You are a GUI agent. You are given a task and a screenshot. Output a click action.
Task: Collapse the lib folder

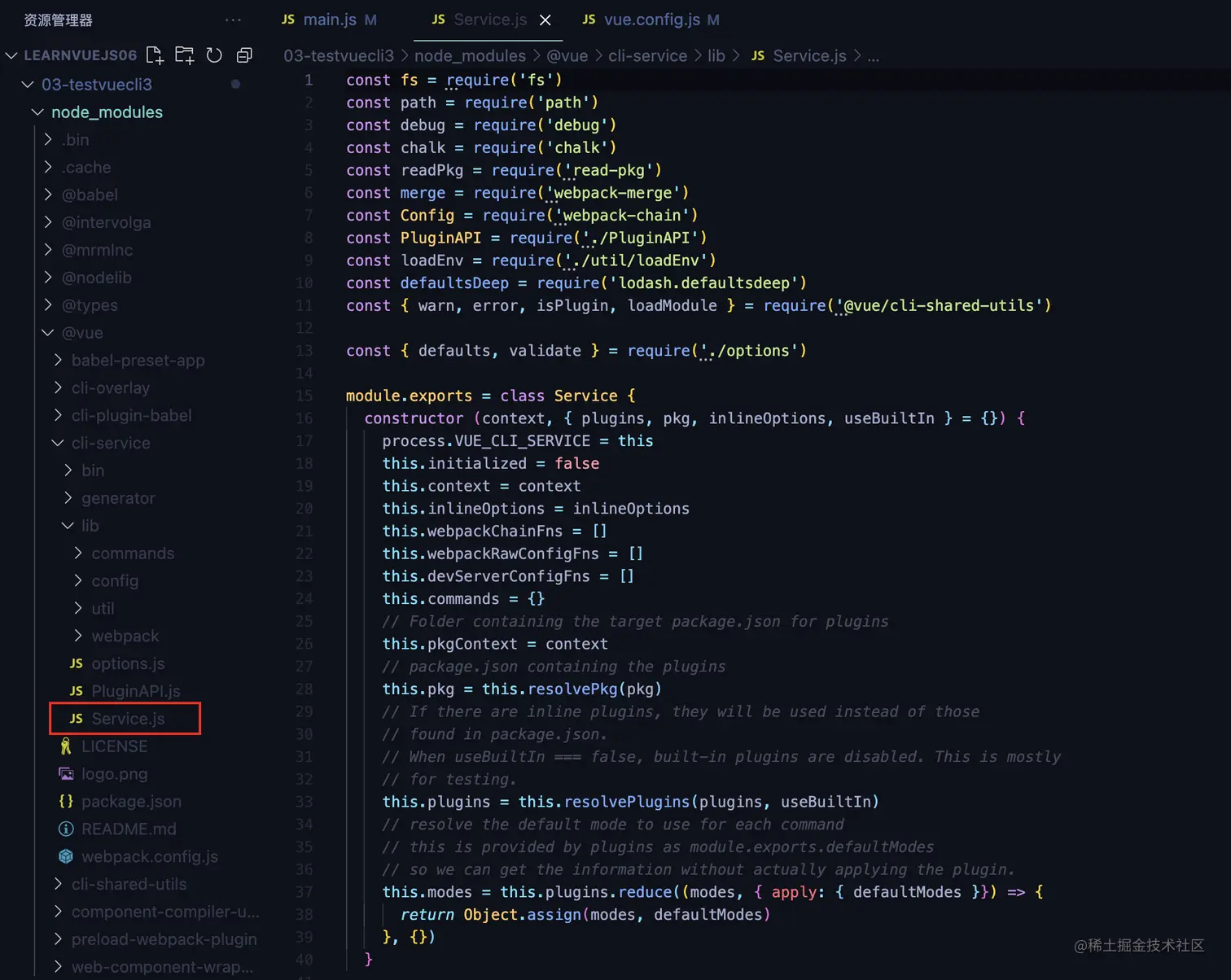(68, 526)
